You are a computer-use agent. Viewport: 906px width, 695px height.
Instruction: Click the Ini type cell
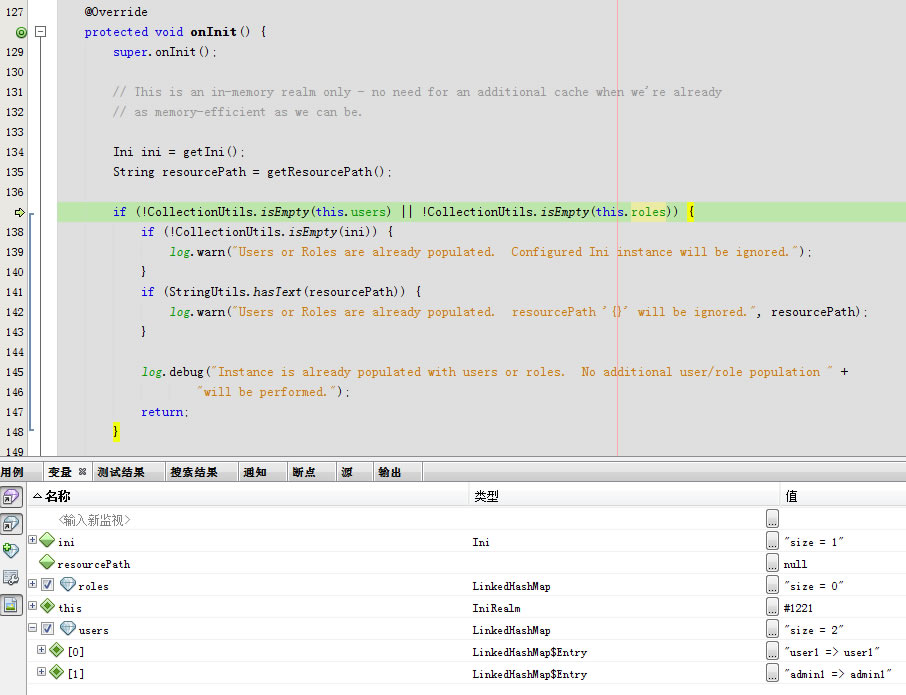tap(481, 542)
